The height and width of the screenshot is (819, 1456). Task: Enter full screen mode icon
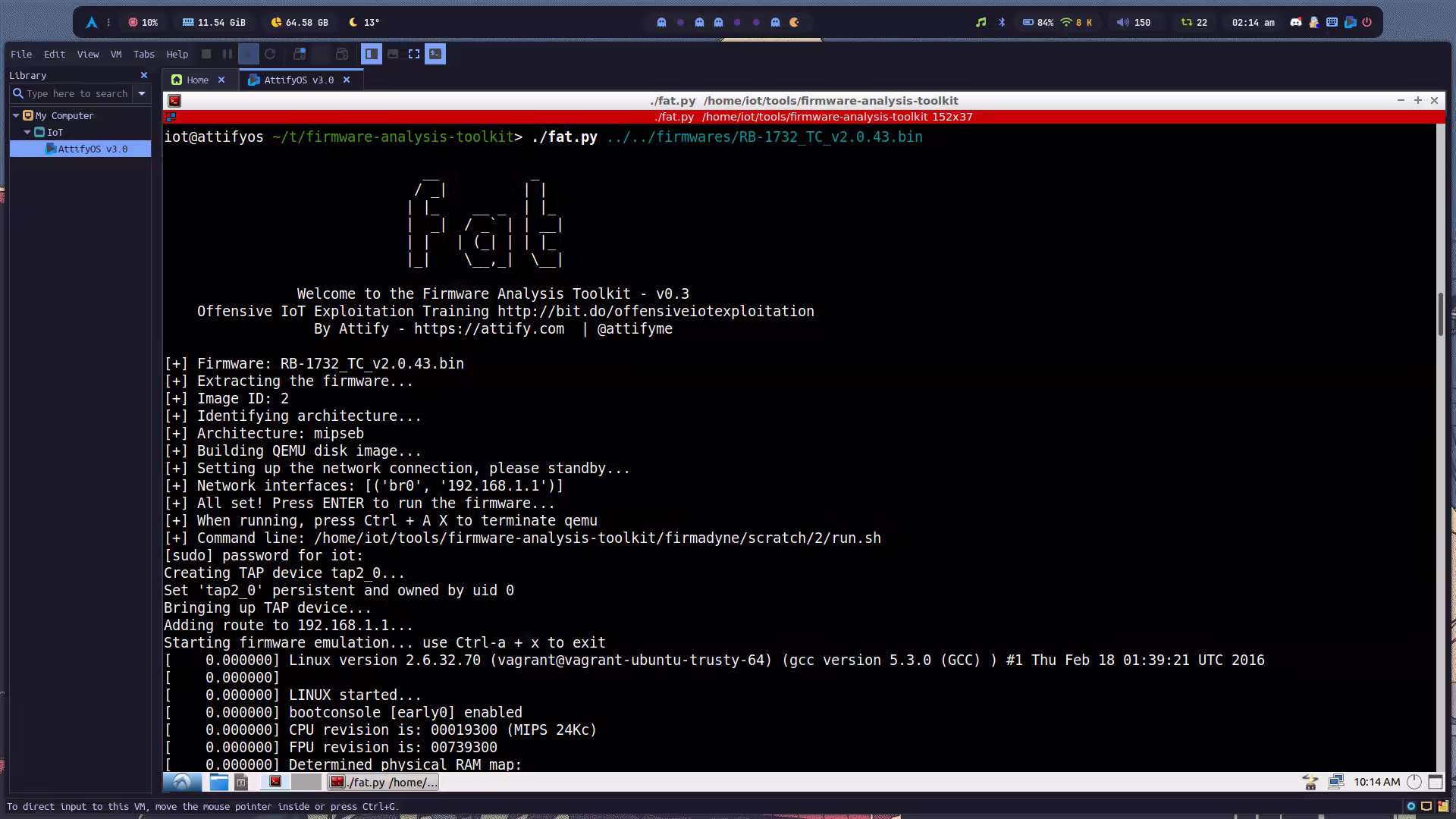(414, 54)
